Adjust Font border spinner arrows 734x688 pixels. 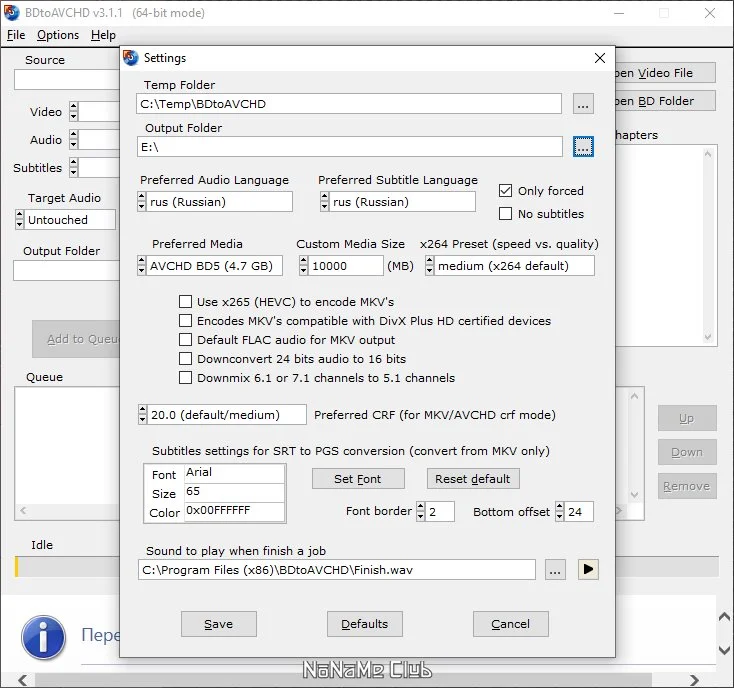(421, 511)
